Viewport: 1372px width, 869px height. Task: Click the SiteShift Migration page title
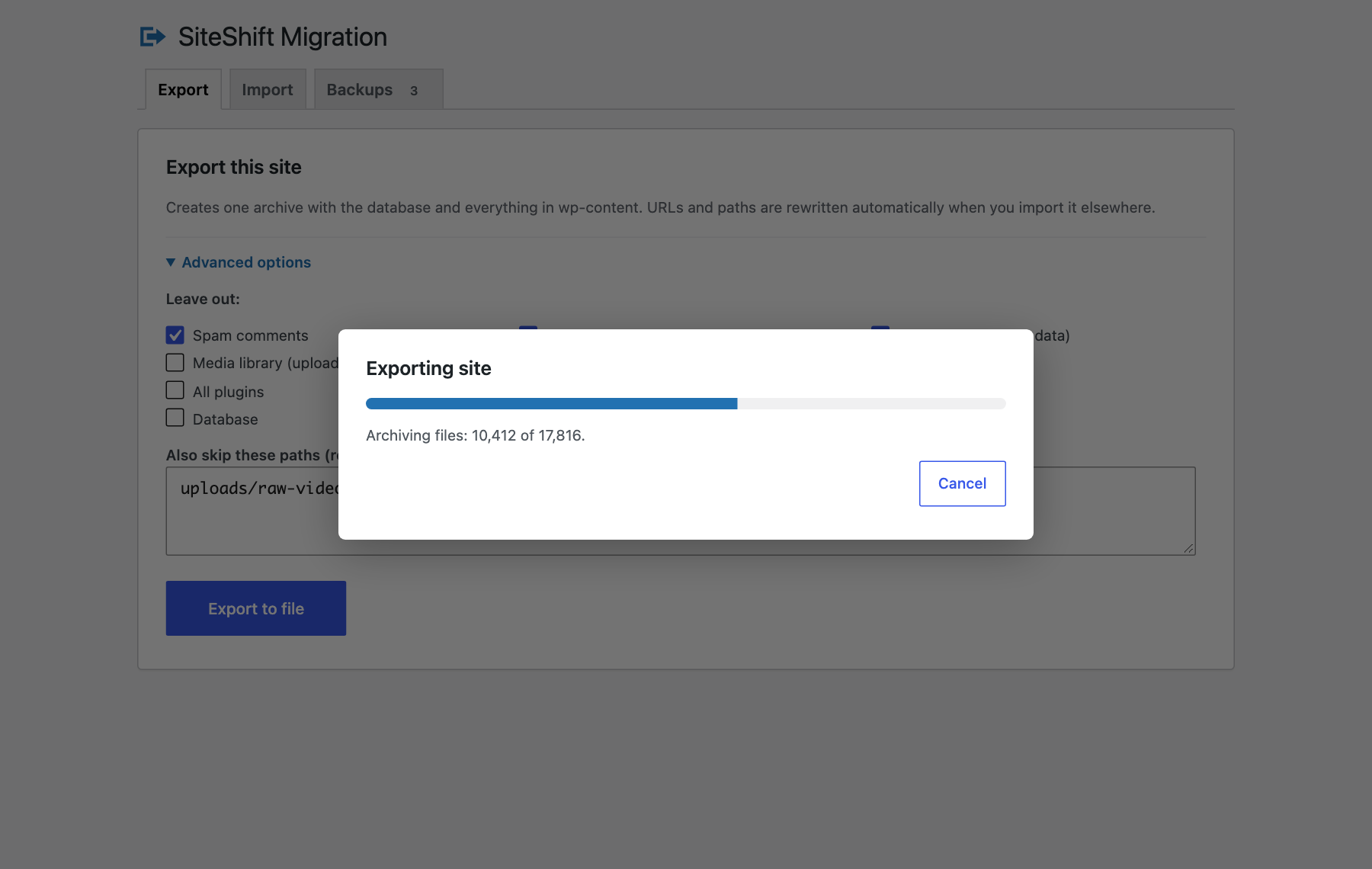point(283,37)
